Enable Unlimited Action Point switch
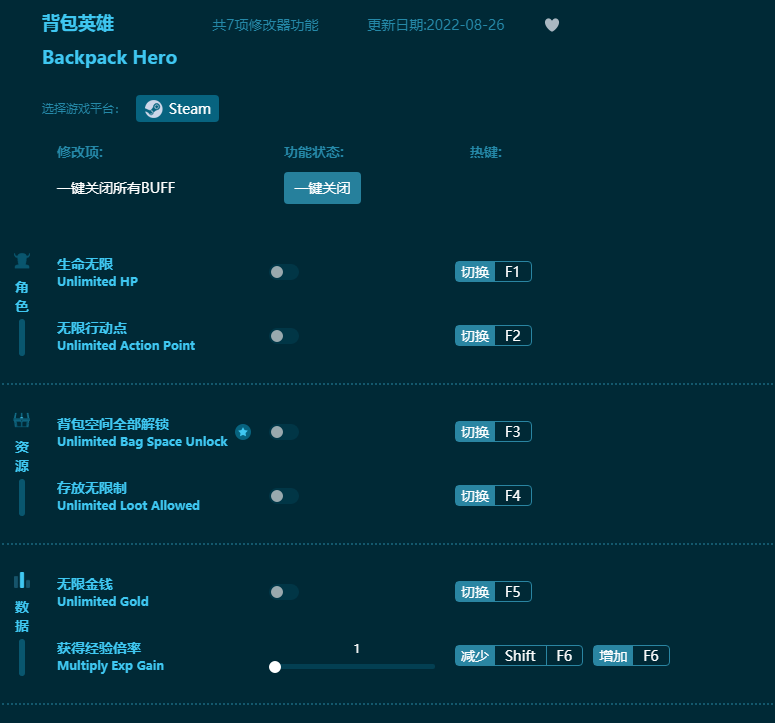 (x=284, y=336)
